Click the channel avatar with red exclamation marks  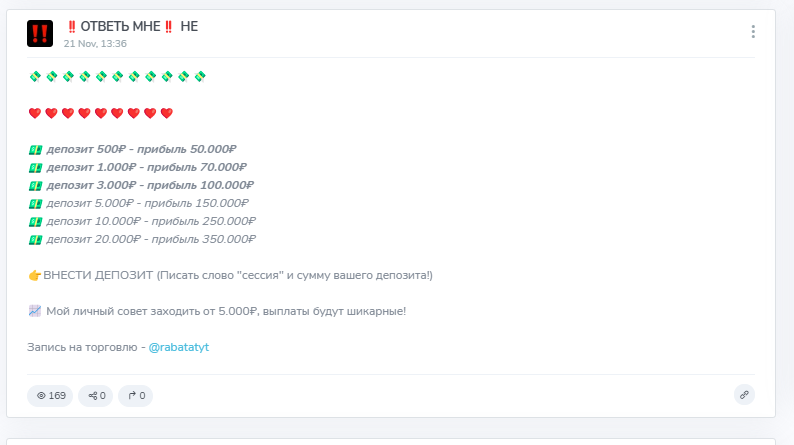[x=40, y=33]
